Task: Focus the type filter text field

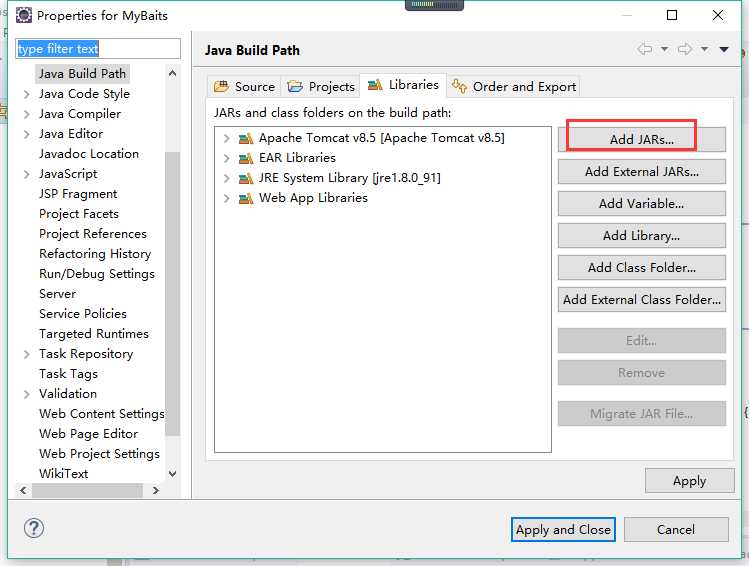Action: point(98,49)
